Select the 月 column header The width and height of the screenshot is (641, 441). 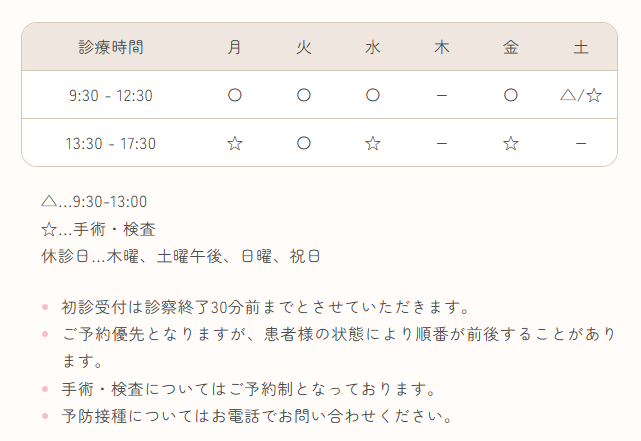click(x=235, y=47)
